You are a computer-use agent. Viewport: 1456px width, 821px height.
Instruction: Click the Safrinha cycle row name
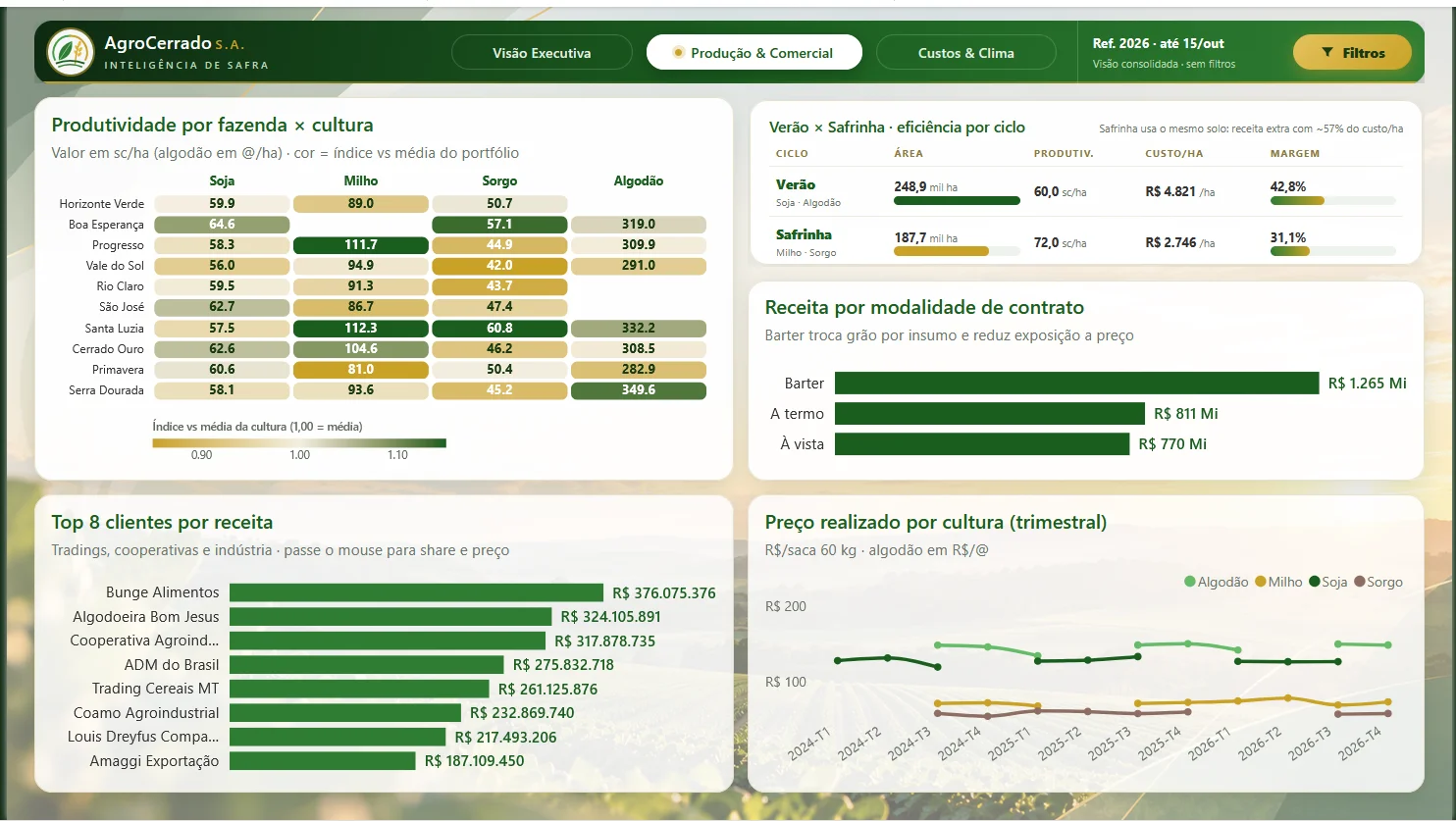click(804, 234)
